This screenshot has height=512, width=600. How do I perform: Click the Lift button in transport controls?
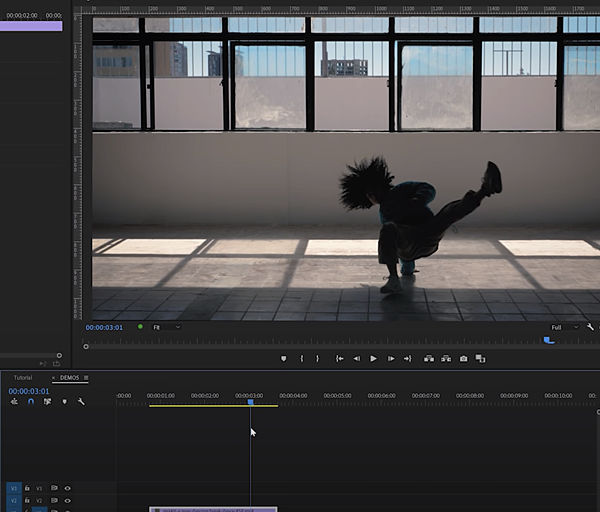[x=429, y=358]
